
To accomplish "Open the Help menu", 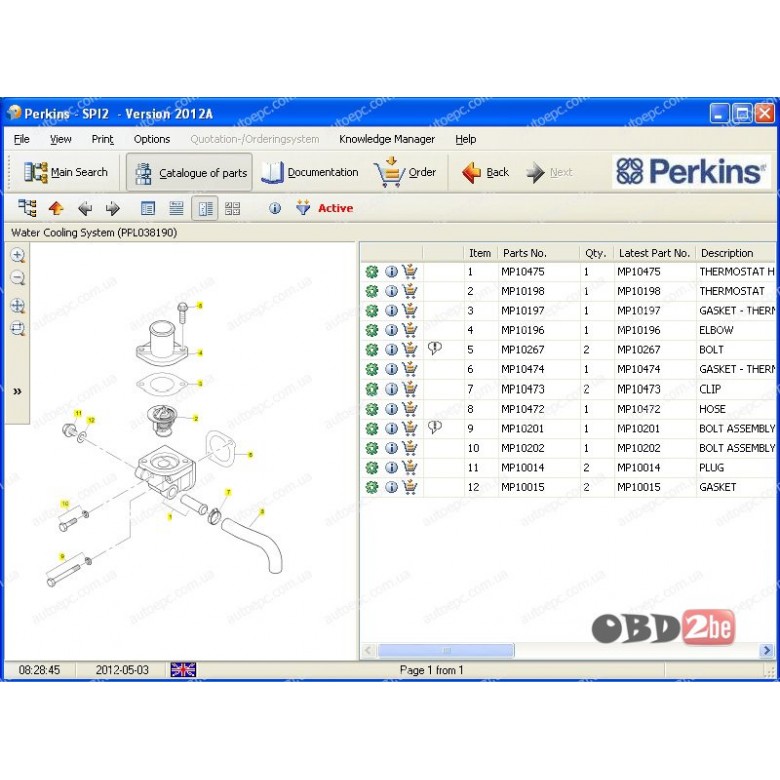I will (x=466, y=139).
